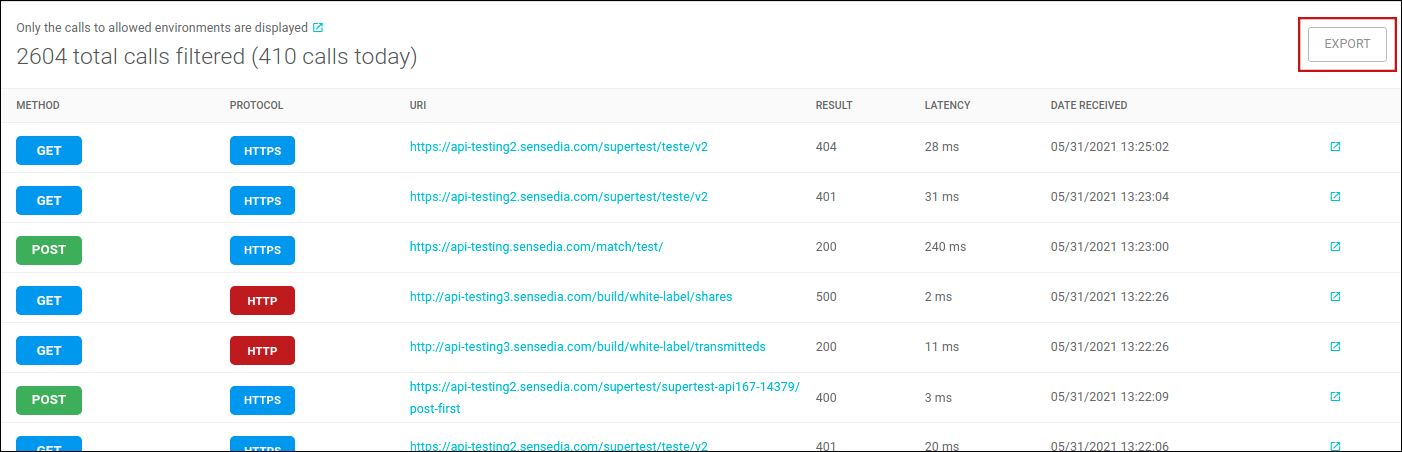This screenshot has height=452, width=1402.
Task: Open the supertest-api167-14379/post-first URI link
Action: (x=604, y=388)
